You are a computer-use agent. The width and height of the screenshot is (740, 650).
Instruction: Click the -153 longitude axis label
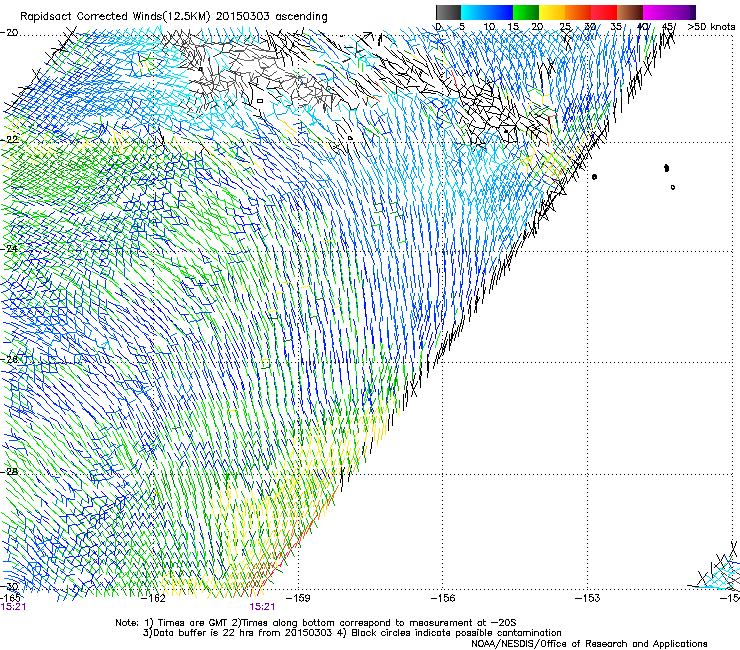tap(588, 598)
